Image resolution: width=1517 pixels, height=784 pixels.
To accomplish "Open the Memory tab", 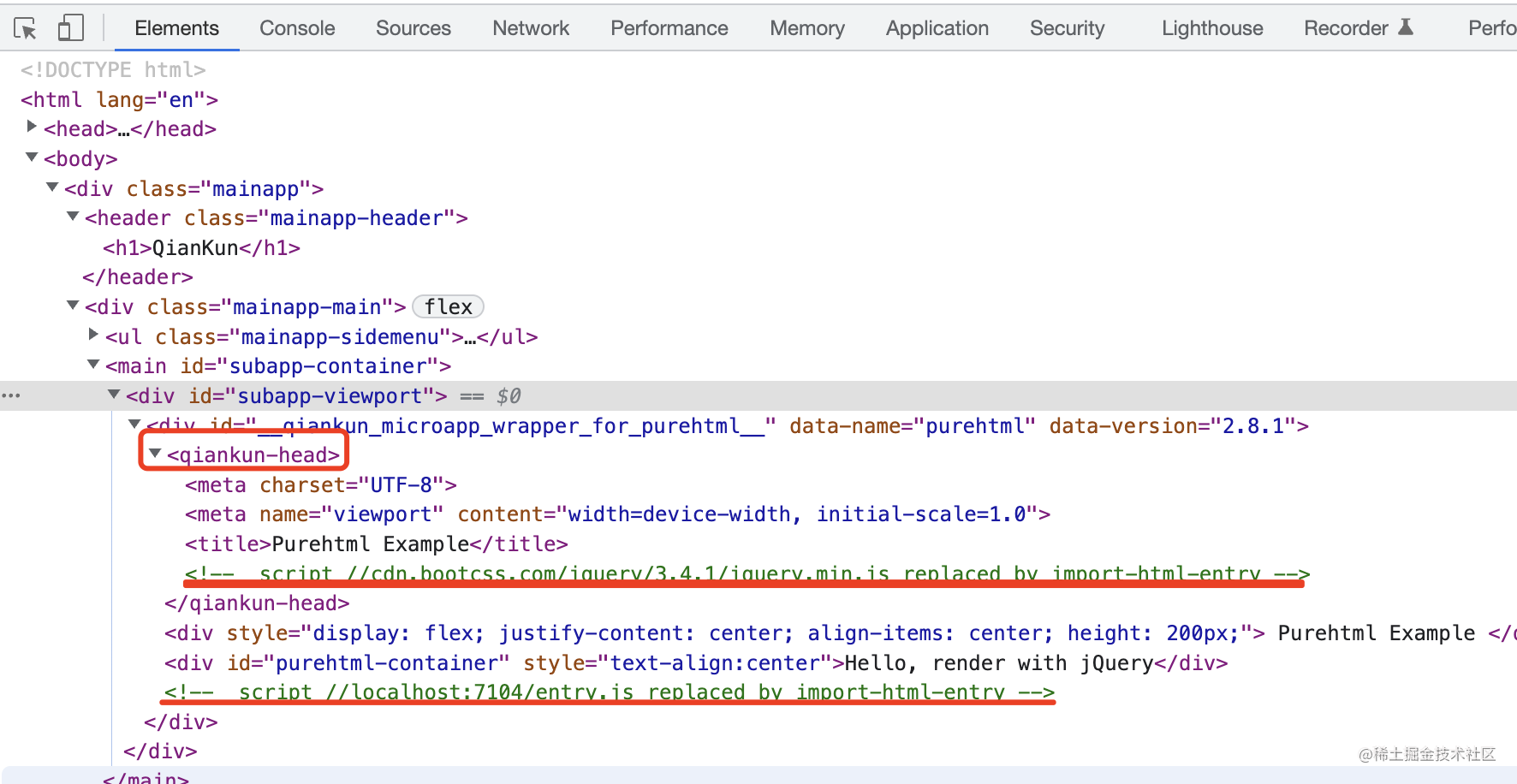I will pos(807,28).
